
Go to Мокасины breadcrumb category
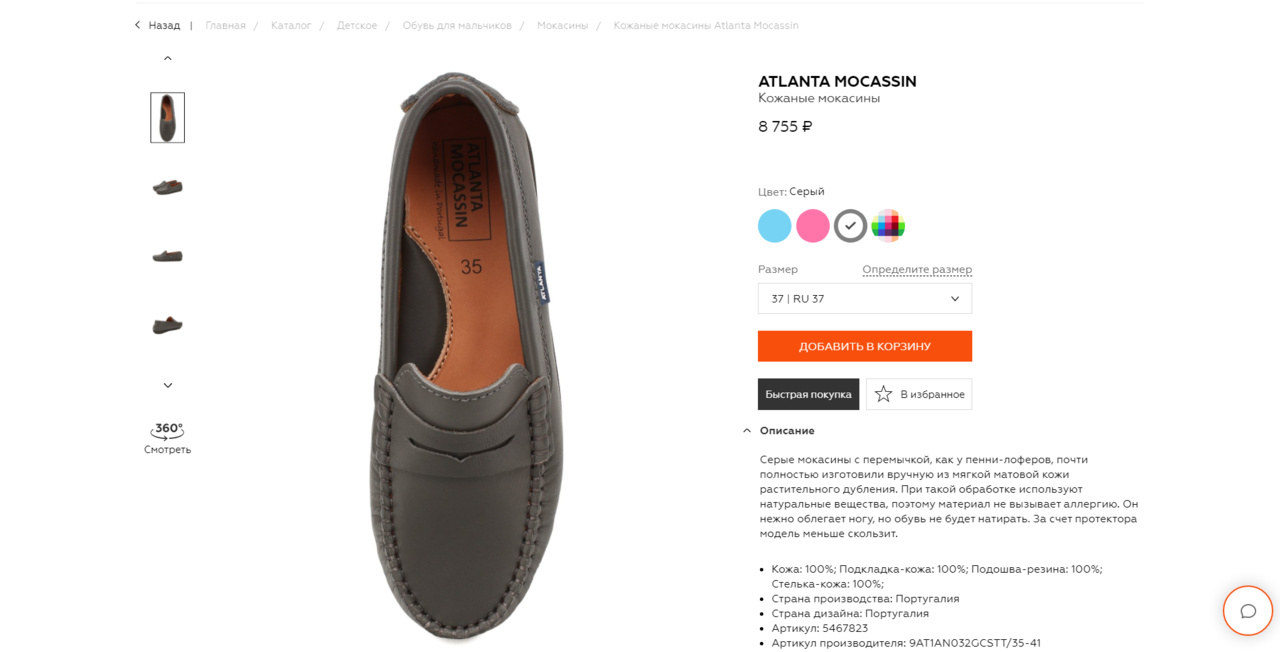point(562,25)
